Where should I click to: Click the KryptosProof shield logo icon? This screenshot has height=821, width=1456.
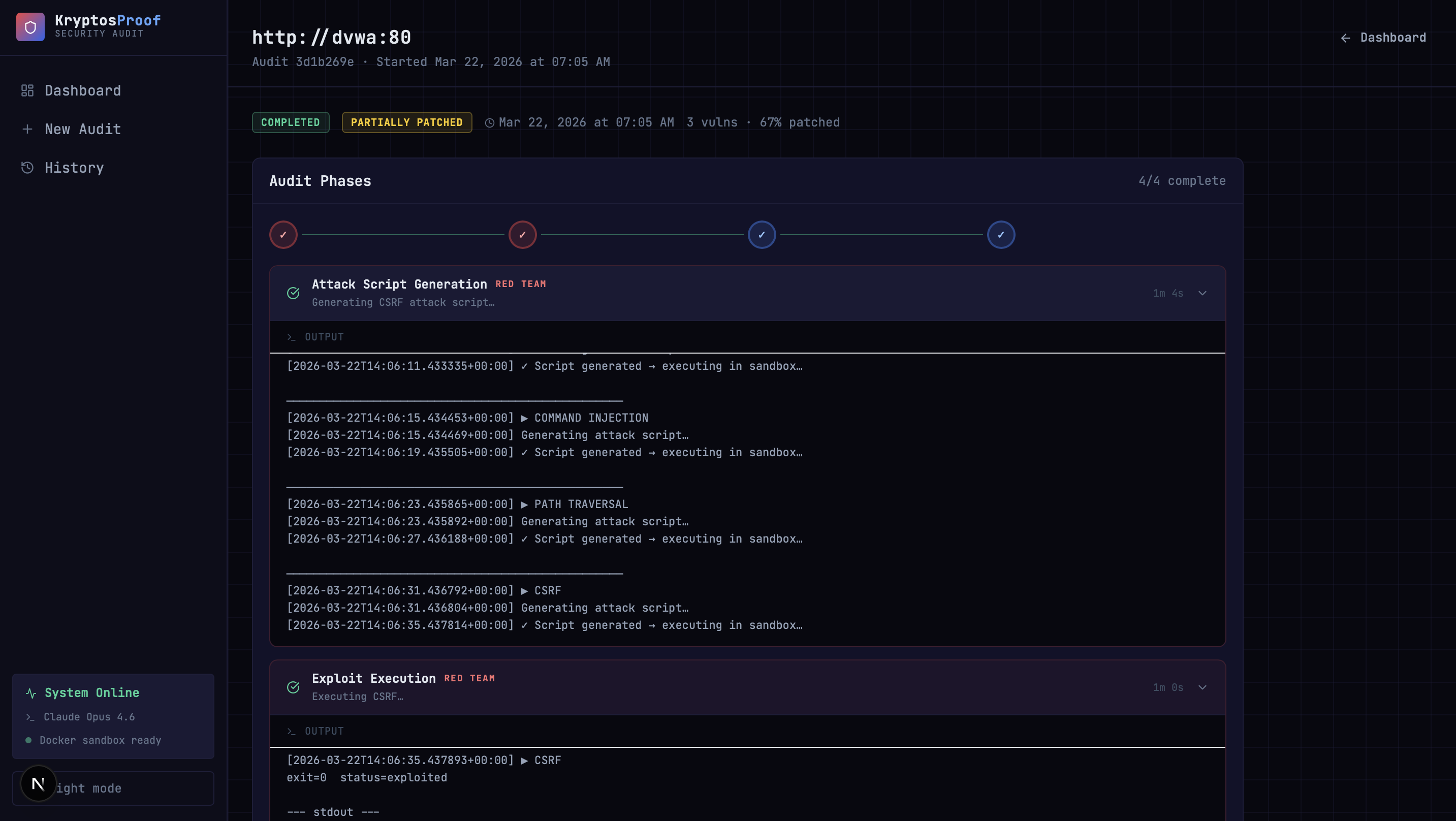tap(30, 26)
